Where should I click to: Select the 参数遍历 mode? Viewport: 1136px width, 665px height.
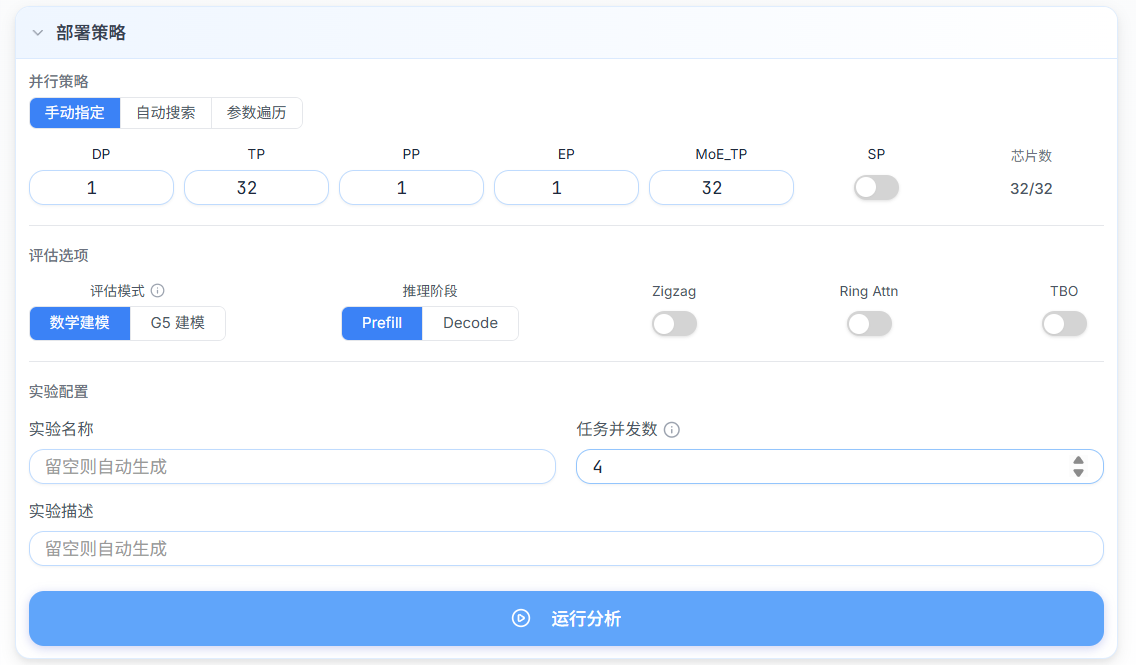pos(256,113)
